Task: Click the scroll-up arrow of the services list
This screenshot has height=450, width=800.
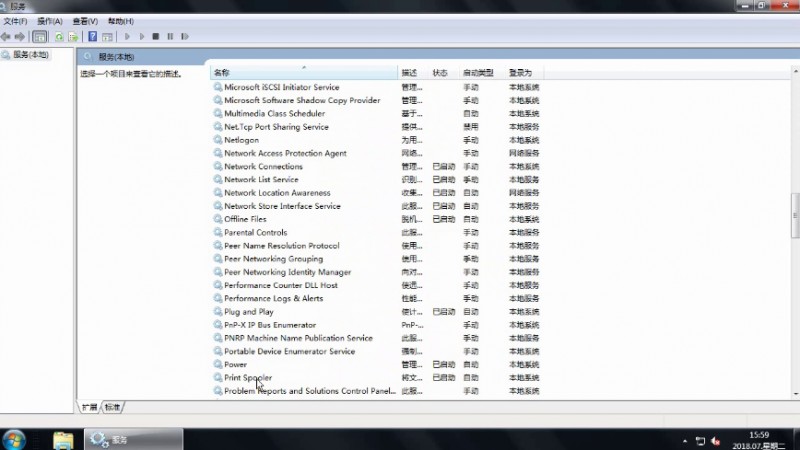Action: click(795, 72)
